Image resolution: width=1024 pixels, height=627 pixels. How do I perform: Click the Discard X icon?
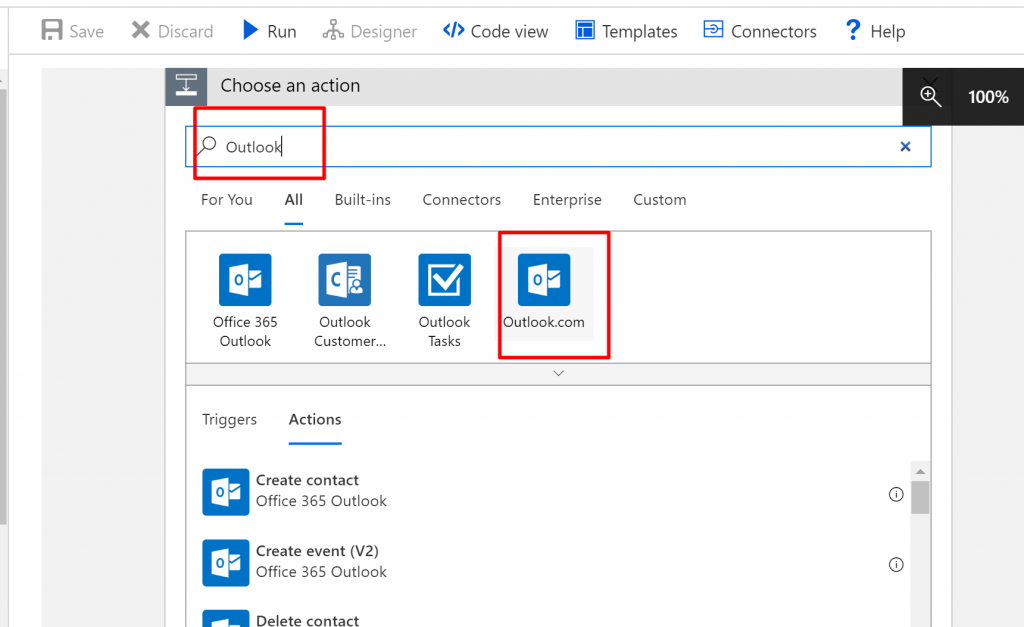pos(140,30)
